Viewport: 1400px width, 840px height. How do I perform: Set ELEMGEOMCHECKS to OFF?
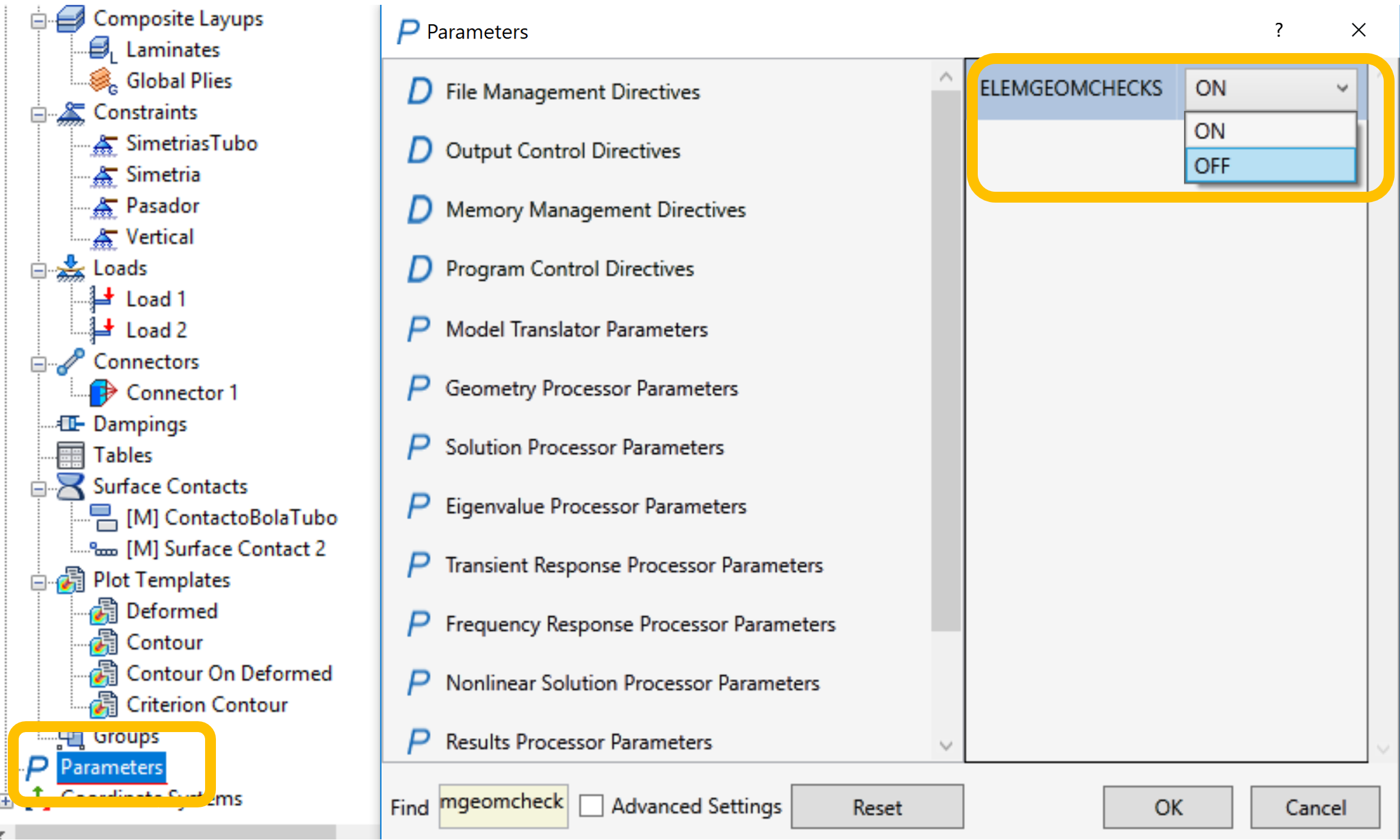[1213, 165]
